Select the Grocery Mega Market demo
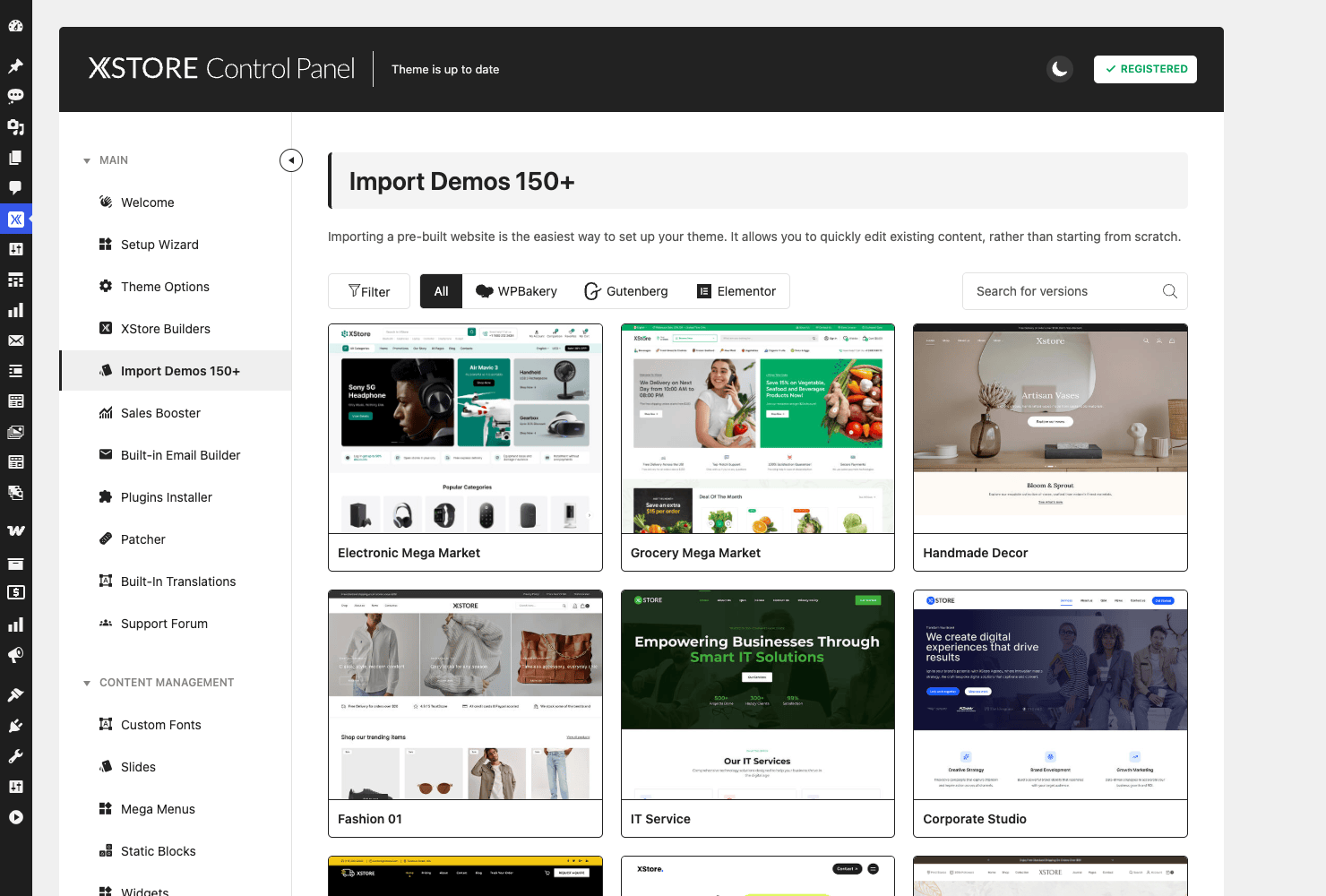 click(758, 447)
